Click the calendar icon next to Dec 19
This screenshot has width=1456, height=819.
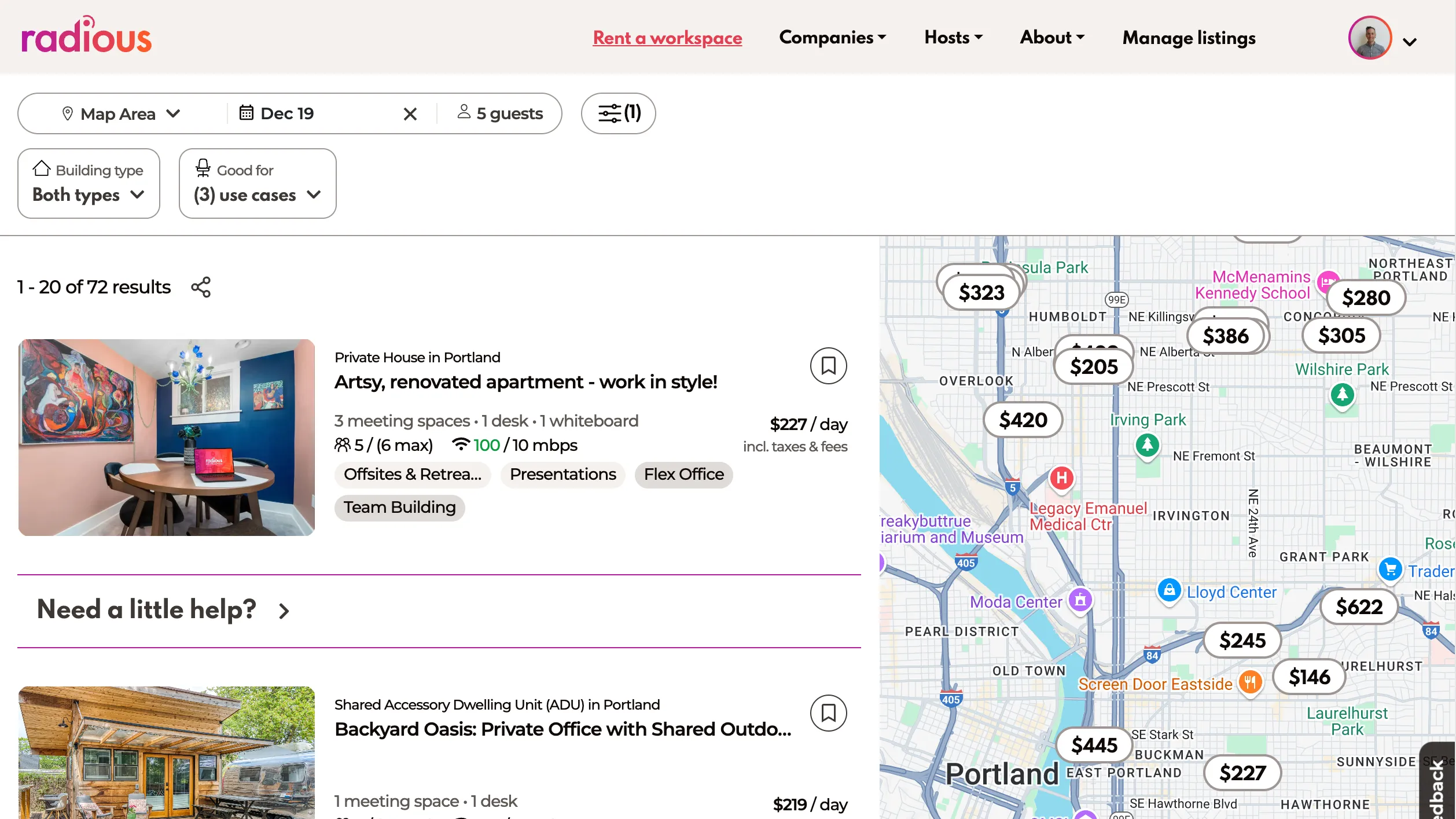click(x=247, y=112)
